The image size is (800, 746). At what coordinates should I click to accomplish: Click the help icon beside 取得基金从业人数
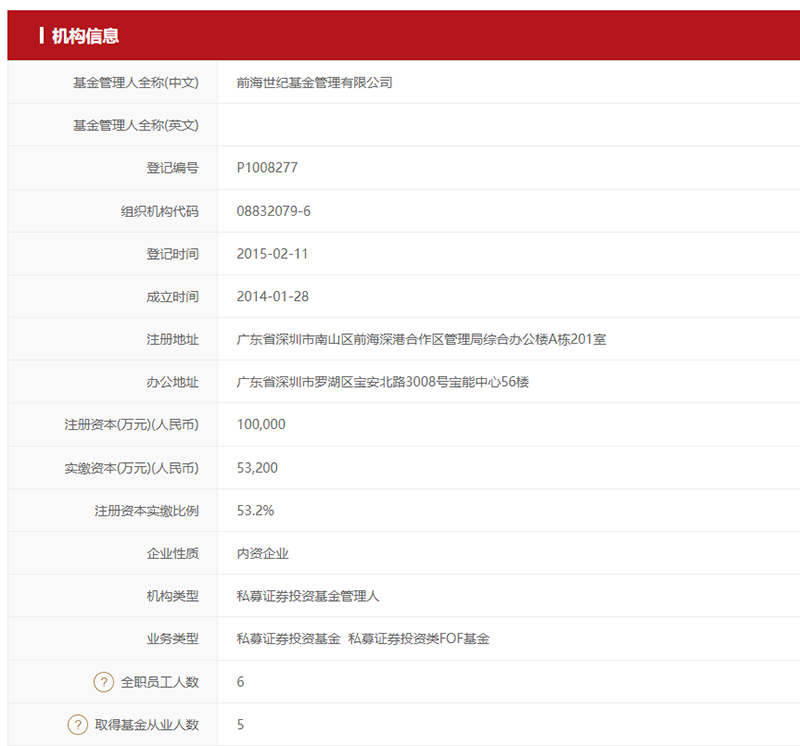pos(78,725)
